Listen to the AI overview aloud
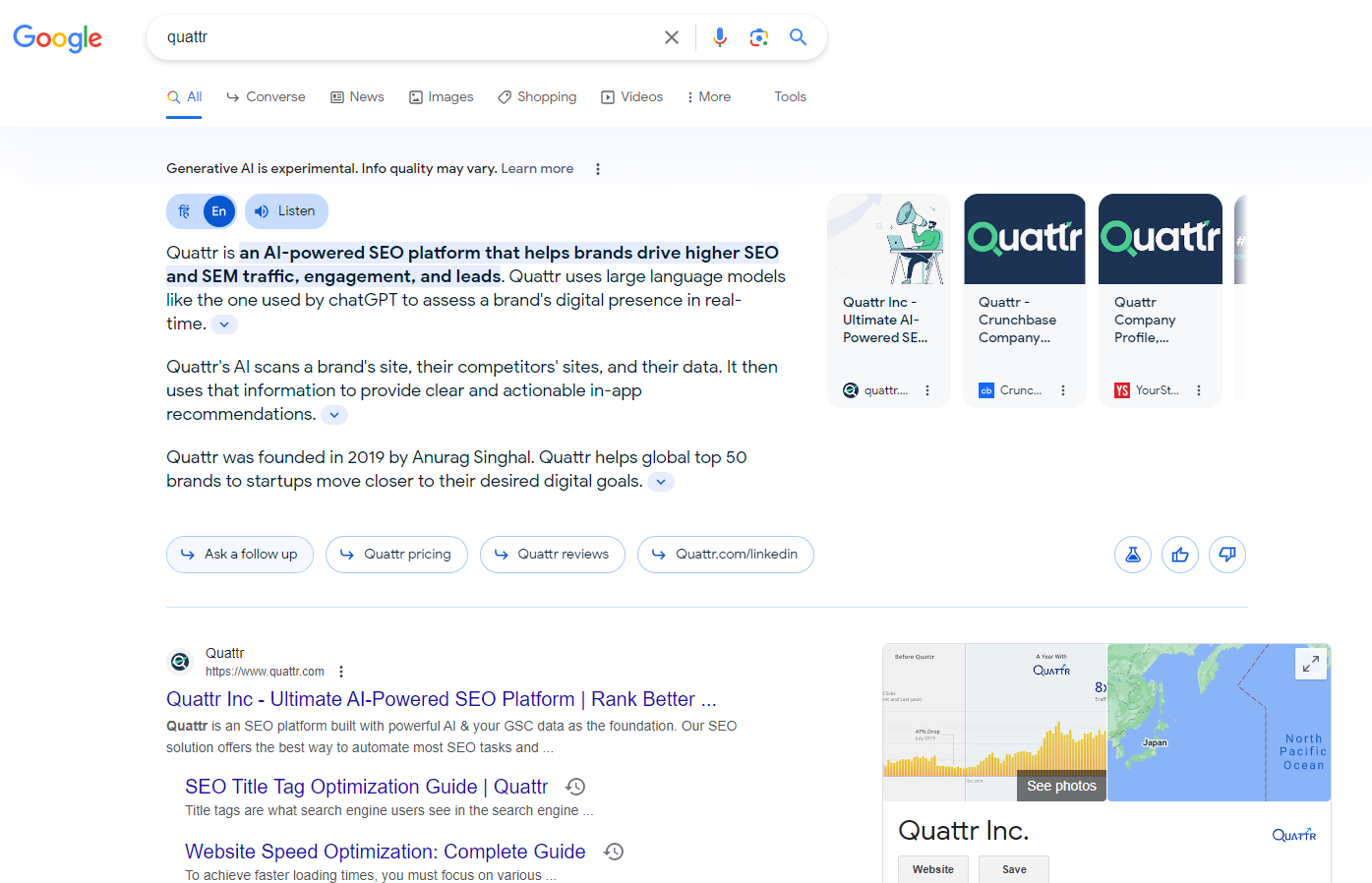1372x883 pixels. click(286, 211)
